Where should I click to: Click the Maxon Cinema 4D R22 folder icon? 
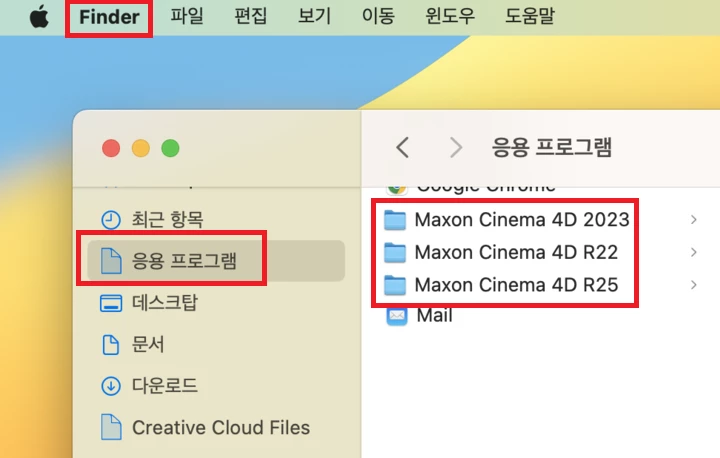395,253
